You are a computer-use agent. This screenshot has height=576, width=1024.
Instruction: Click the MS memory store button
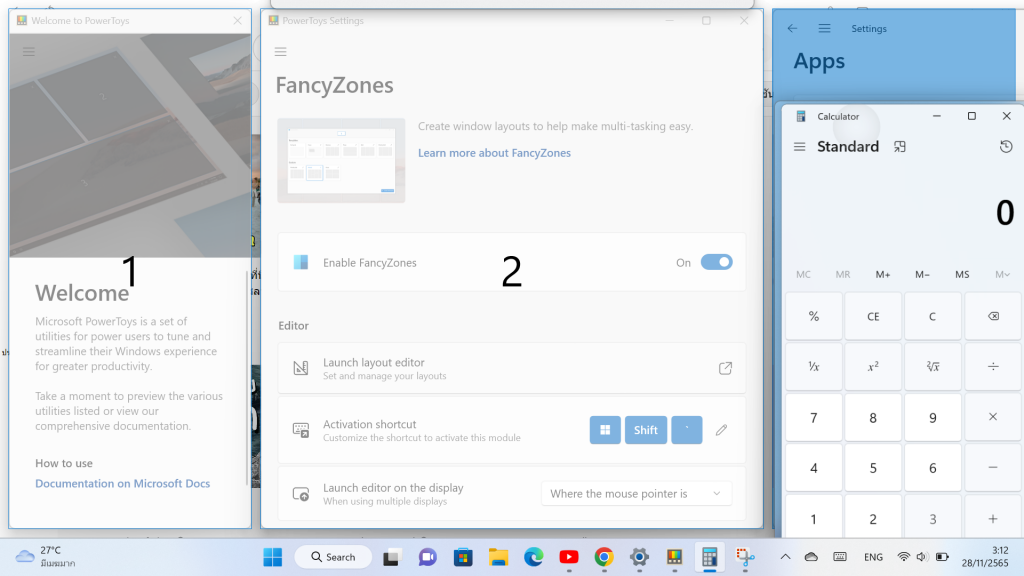(x=962, y=274)
